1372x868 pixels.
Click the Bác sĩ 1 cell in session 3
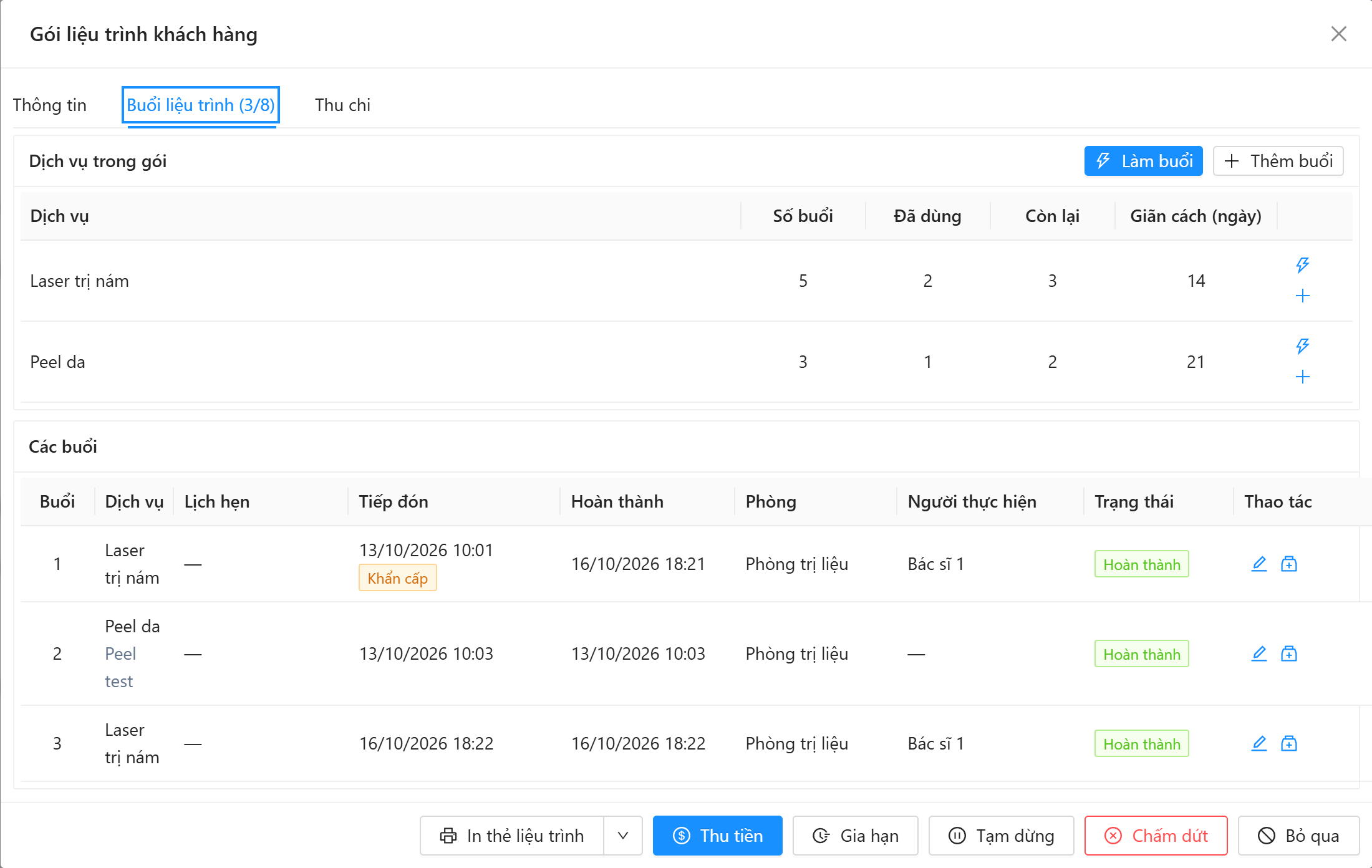click(x=936, y=744)
